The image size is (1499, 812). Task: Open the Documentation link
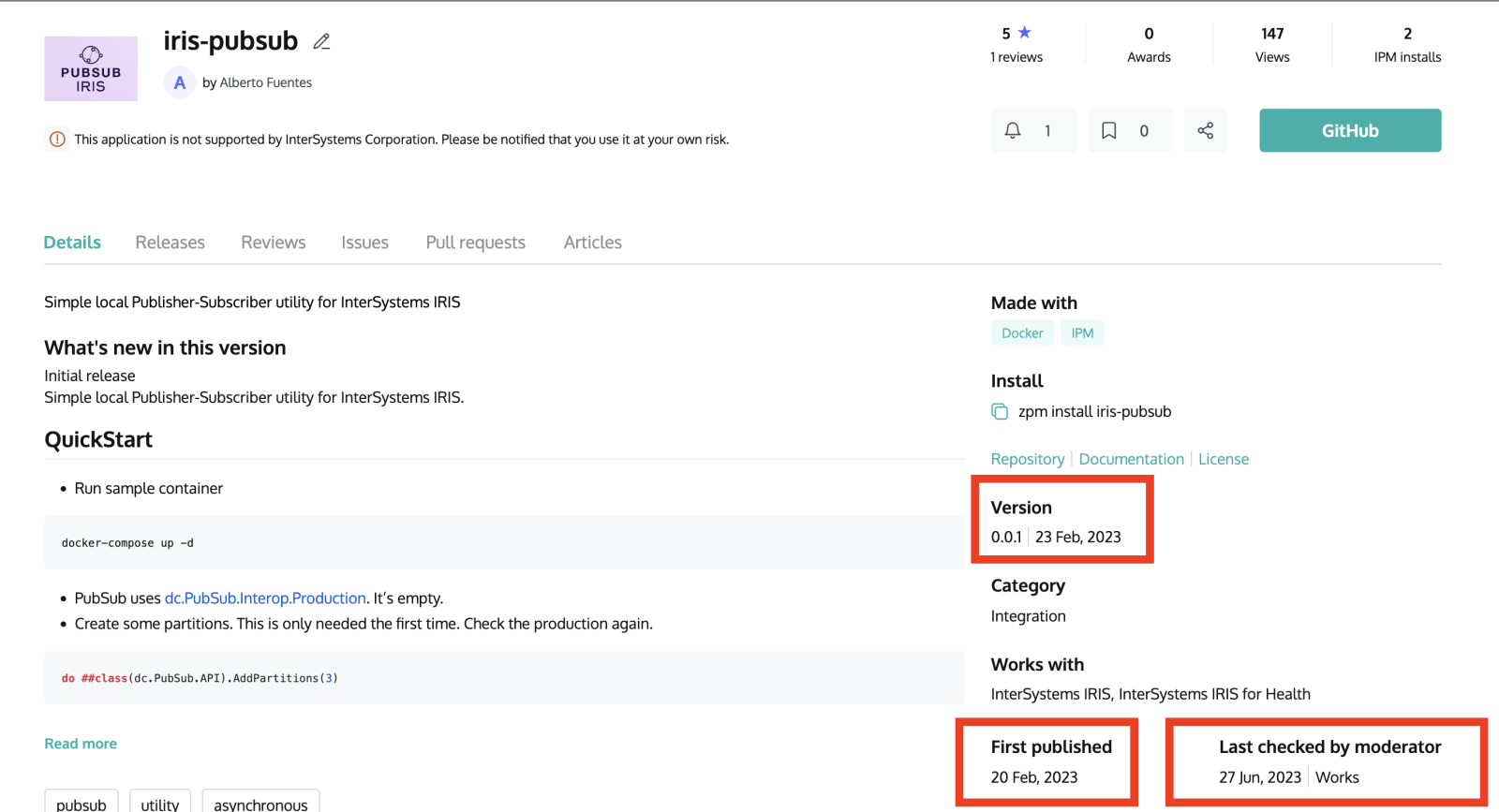[1131, 459]
